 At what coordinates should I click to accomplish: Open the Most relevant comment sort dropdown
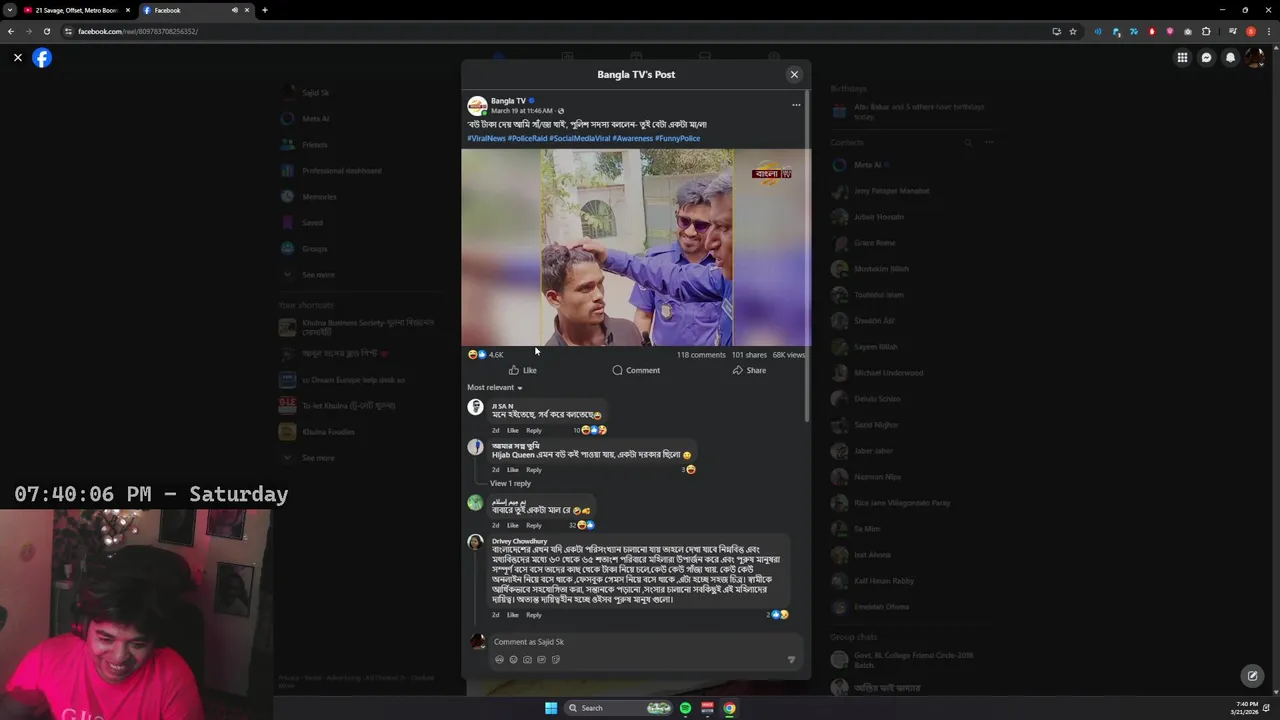495,387
